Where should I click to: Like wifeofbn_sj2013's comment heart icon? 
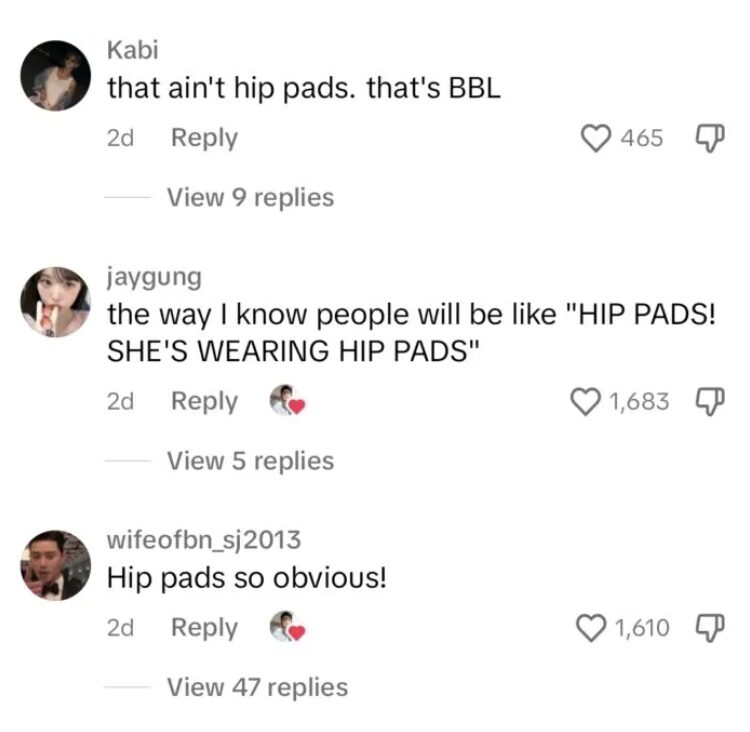[x=591, y=628]
